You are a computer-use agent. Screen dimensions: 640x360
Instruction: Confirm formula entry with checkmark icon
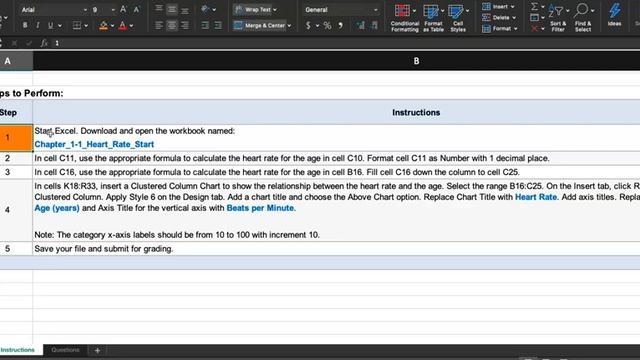[x=29, y=43]
